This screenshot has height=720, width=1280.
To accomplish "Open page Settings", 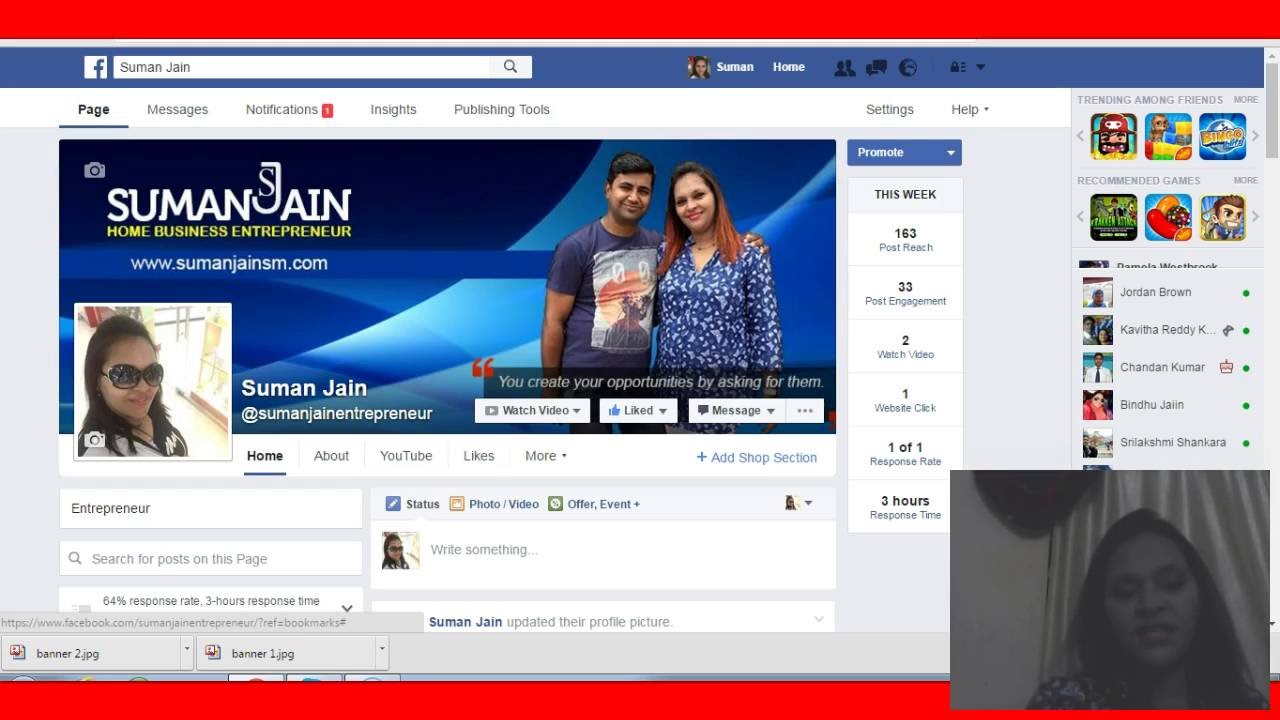I will [x=890, y=109].
